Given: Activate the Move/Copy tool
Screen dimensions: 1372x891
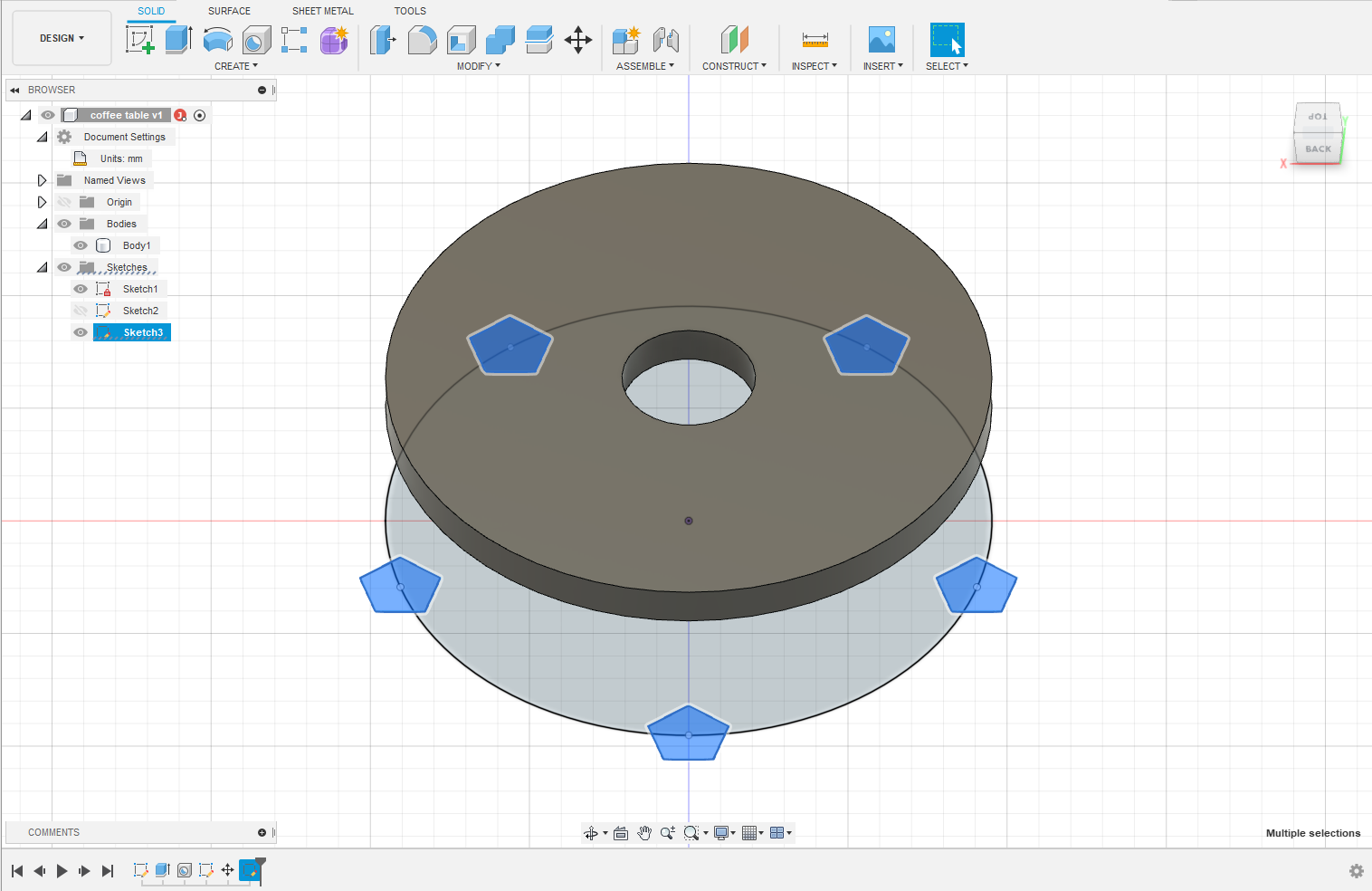Looking at the screenshot, I should pyautogui.click(x=578, y=40).
